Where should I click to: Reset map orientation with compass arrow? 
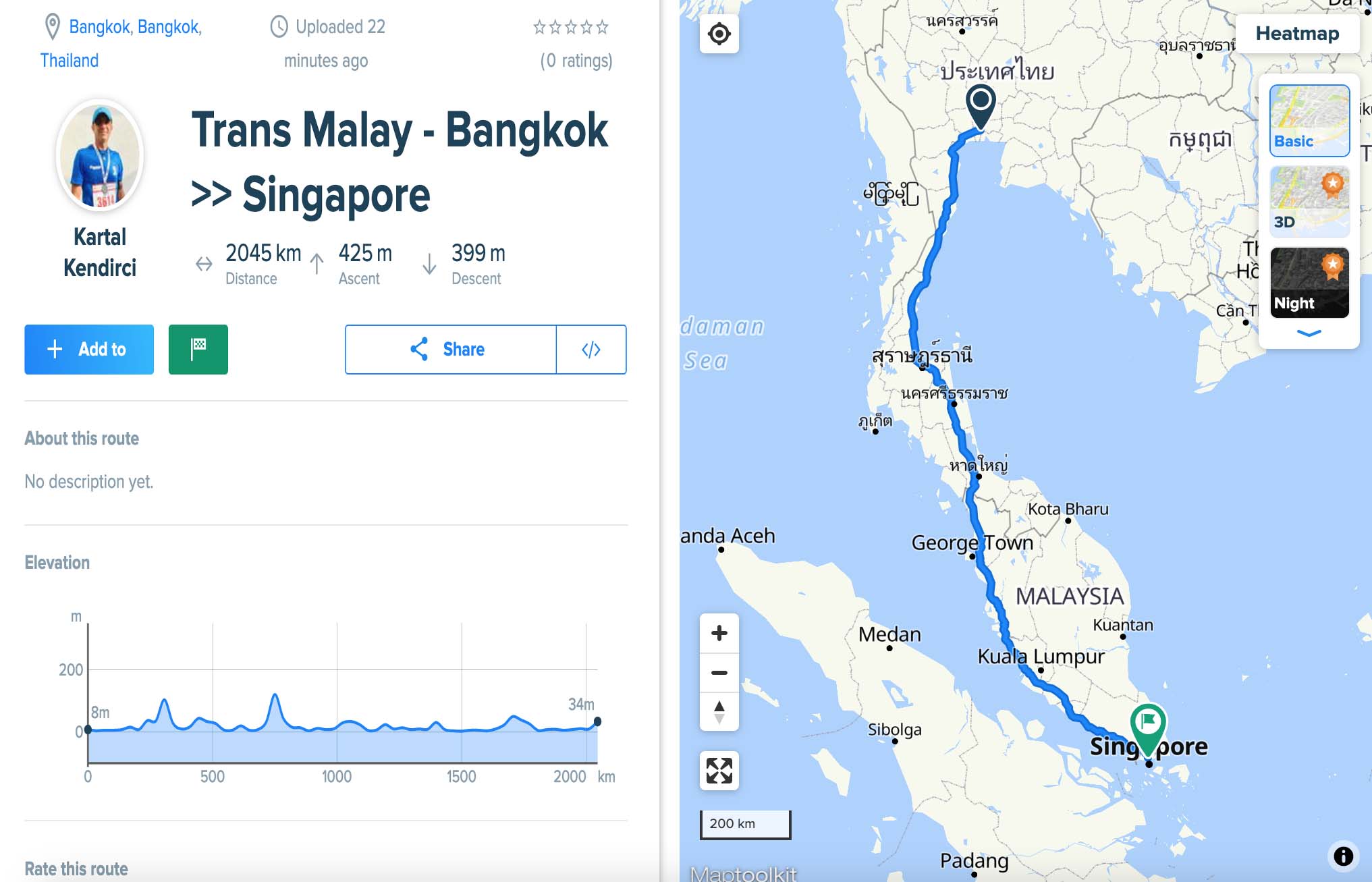719,711
